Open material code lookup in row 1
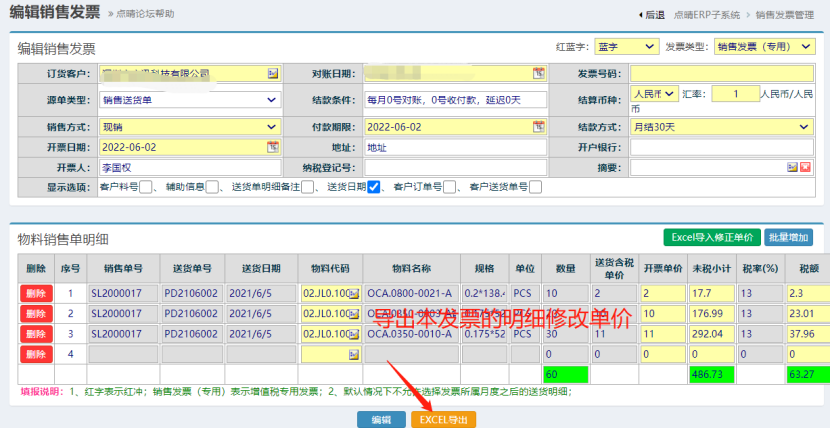The height and width of the screenshot is (428, 830). (x=352, y=293)
